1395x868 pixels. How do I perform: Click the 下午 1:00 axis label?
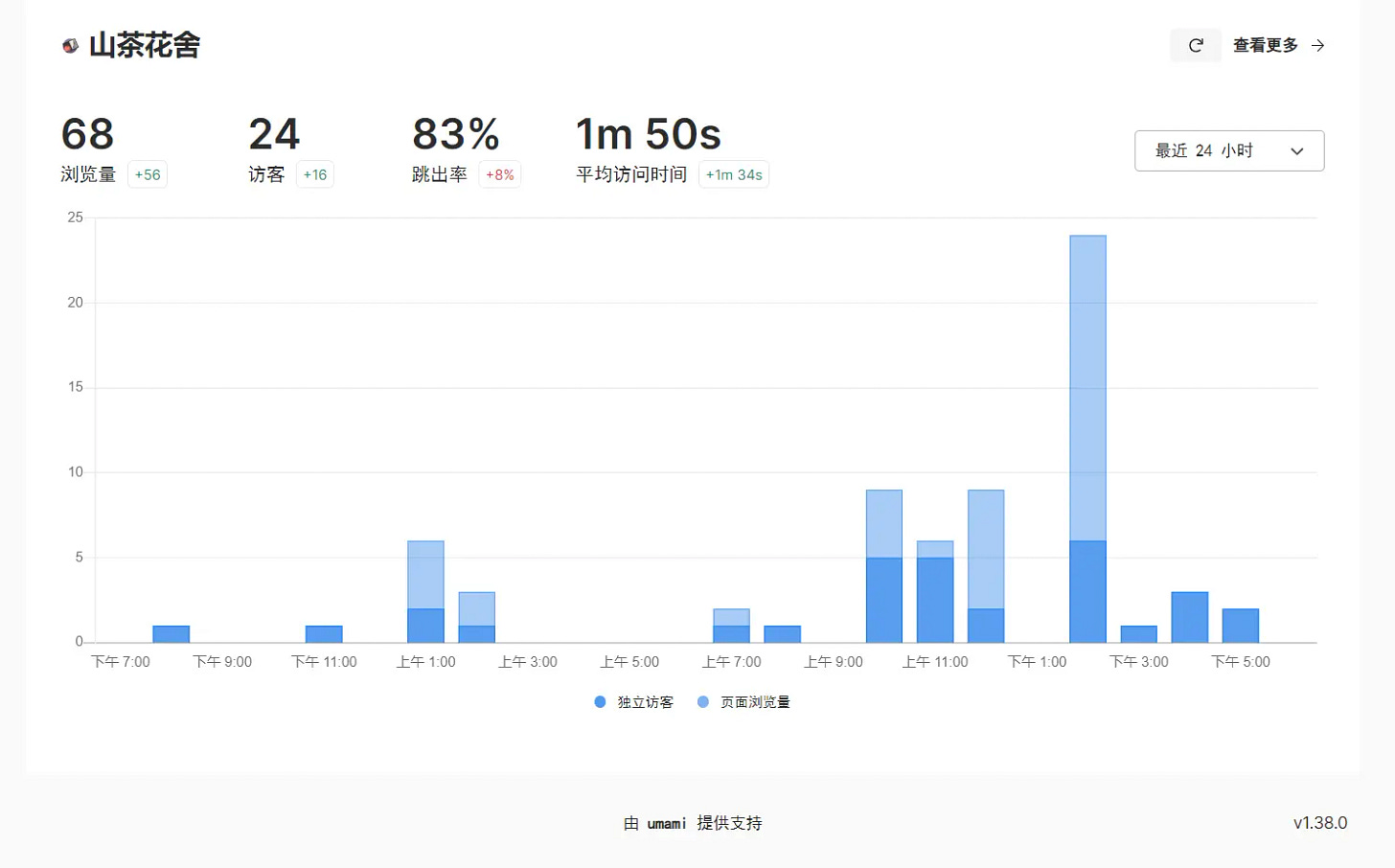[x=1037, y=662]
